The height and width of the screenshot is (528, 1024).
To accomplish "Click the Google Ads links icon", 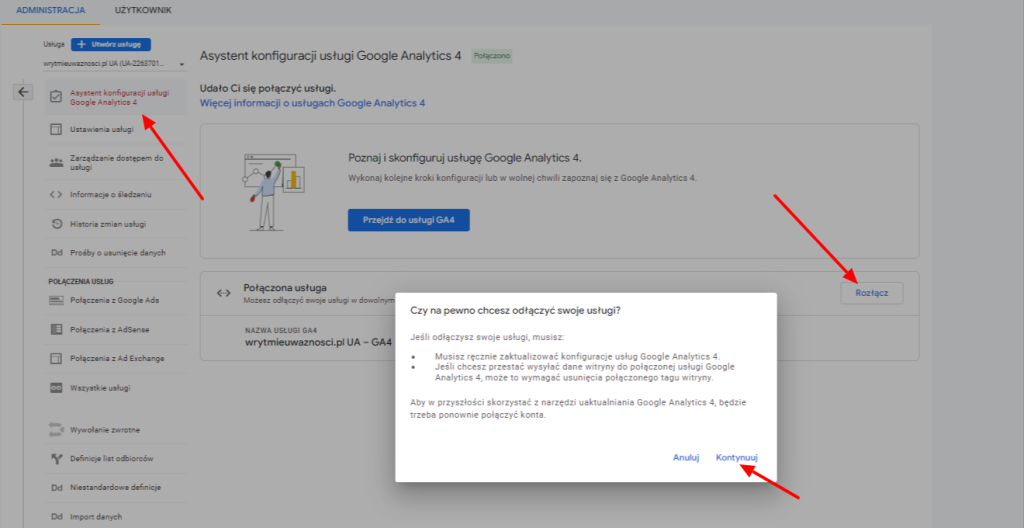I will (56, 301).
